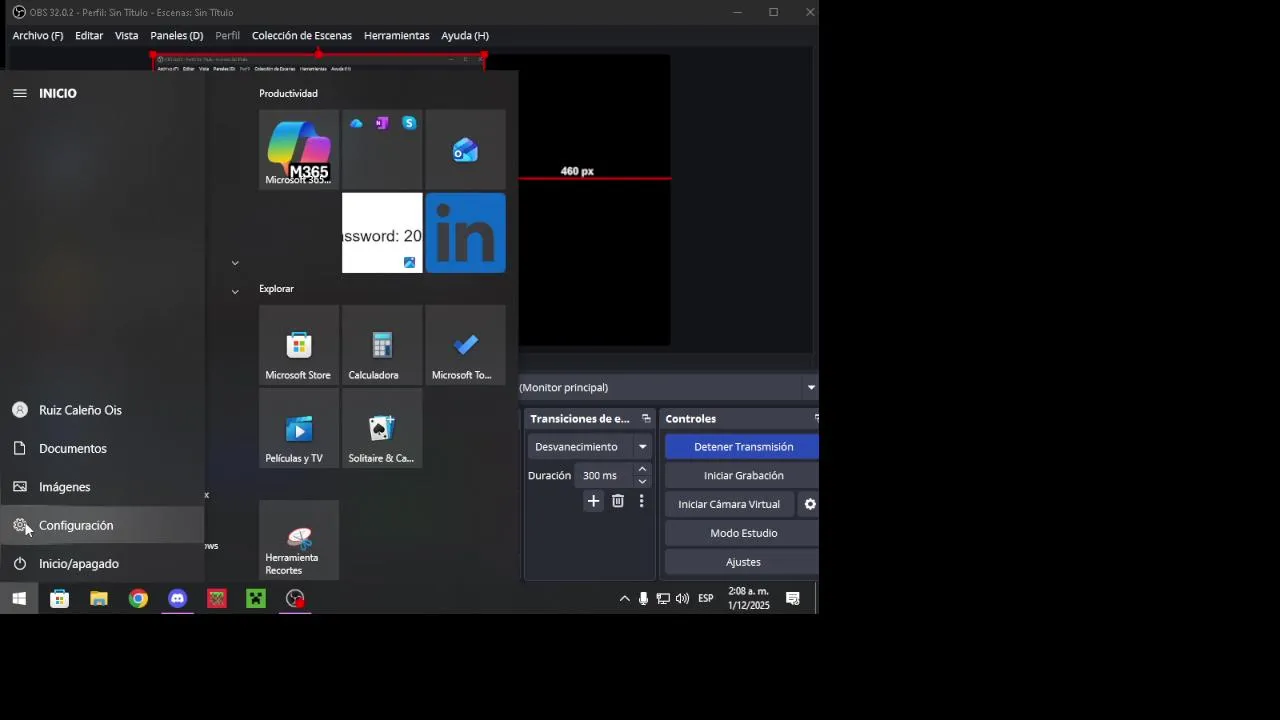Screen dimensions: 1280x720
Task: Open the Inicio/apagado power options
Action: click(x=102, y=564)
